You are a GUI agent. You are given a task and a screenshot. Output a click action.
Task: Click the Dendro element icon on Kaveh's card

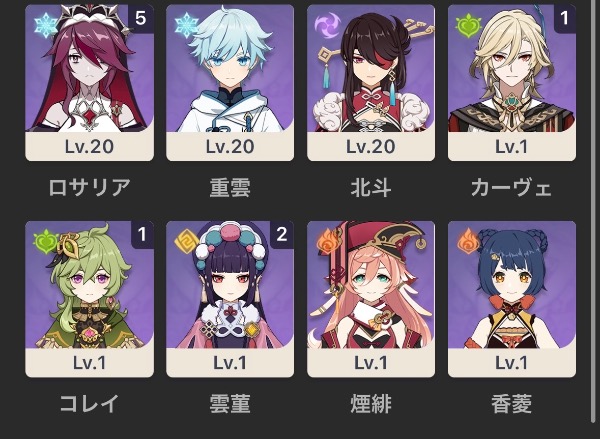click(468, 25)
